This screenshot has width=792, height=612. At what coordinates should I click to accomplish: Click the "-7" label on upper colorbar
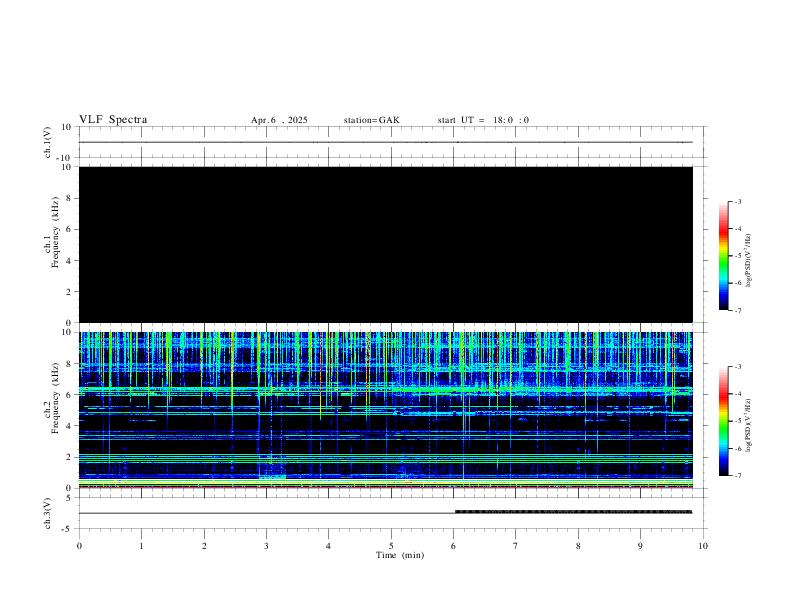click(x=737, y=310)
